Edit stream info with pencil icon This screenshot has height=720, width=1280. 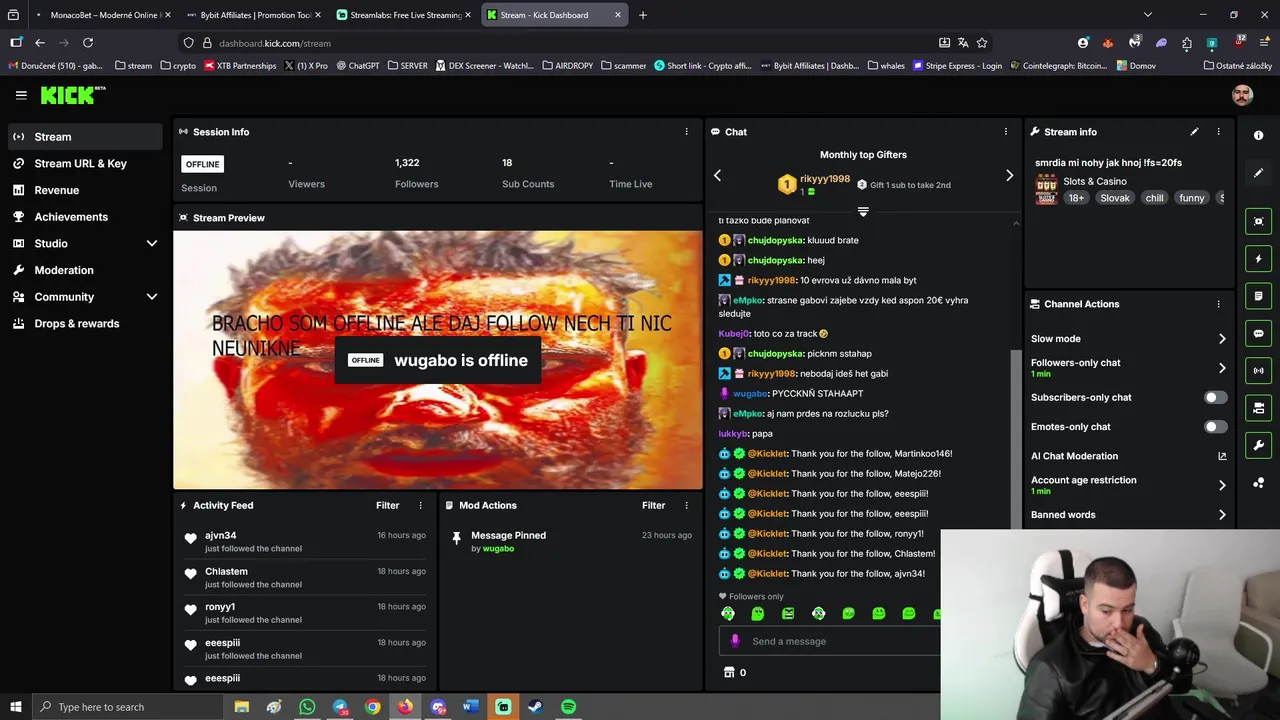pyautogui.click(x=1194, y=132)
